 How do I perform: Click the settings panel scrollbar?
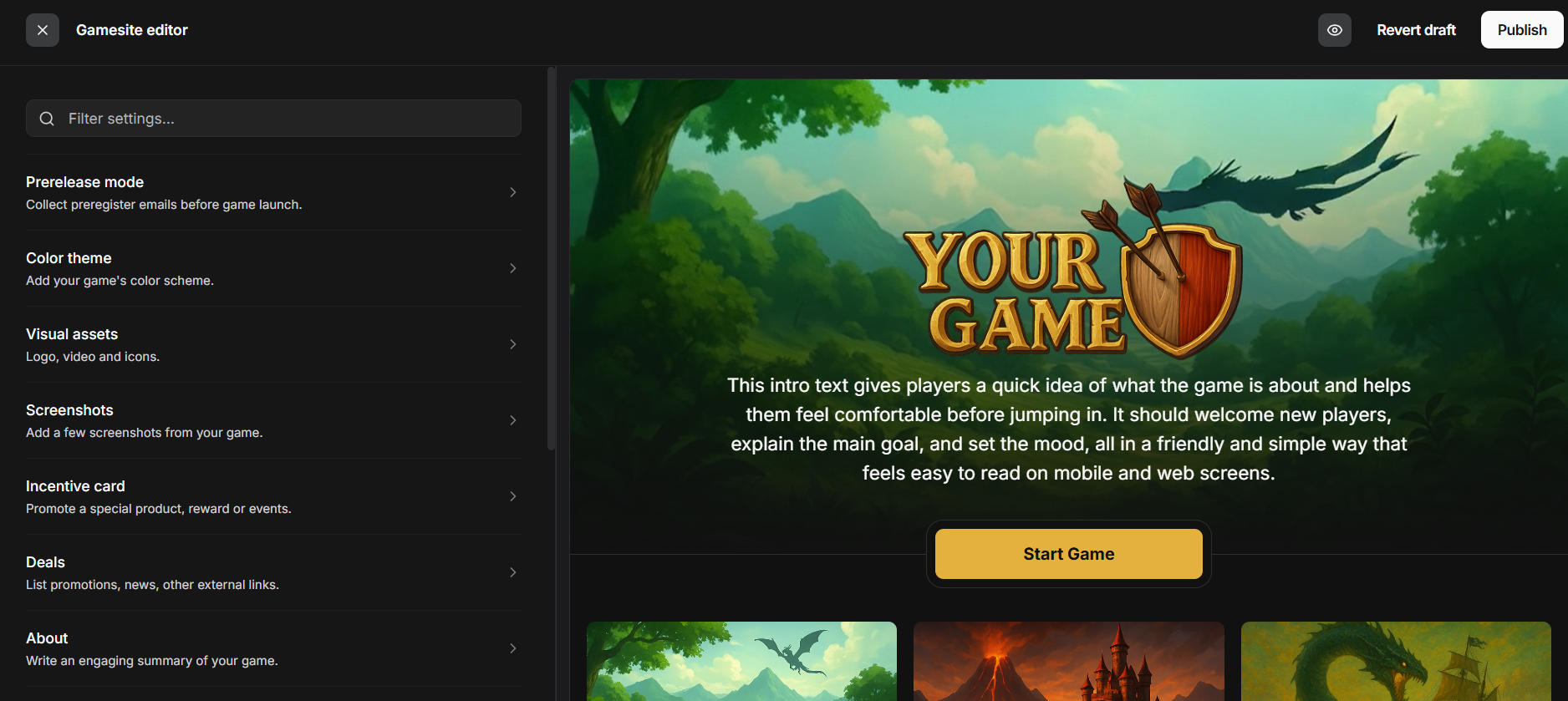(552, 259)
